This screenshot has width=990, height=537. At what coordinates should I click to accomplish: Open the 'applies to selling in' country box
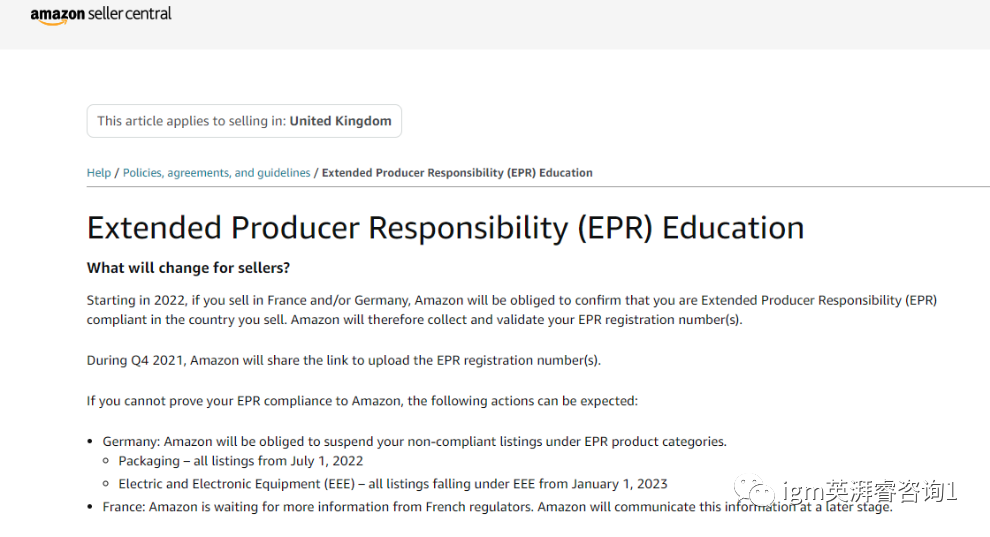[244, 121]
